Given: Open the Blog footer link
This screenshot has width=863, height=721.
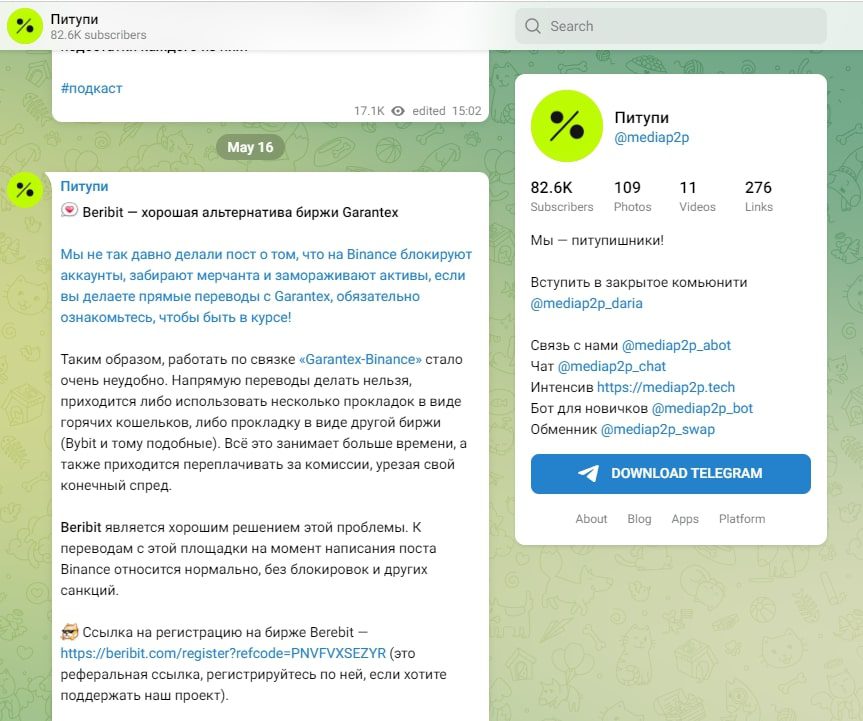Looking at the screenshot, I should tap(639, 519).
